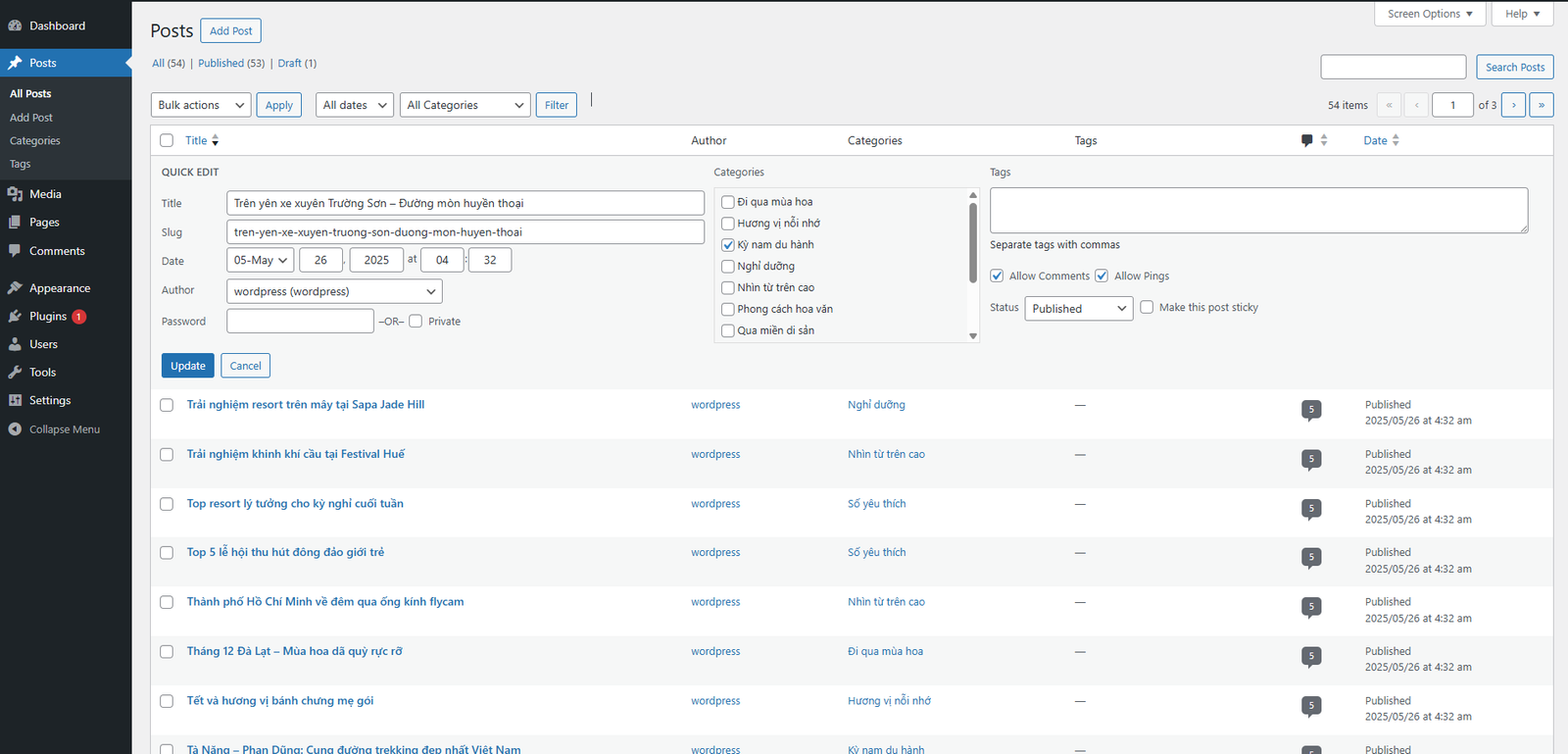
Task: Click the Tools wrench icon
Action: [15, 373]
